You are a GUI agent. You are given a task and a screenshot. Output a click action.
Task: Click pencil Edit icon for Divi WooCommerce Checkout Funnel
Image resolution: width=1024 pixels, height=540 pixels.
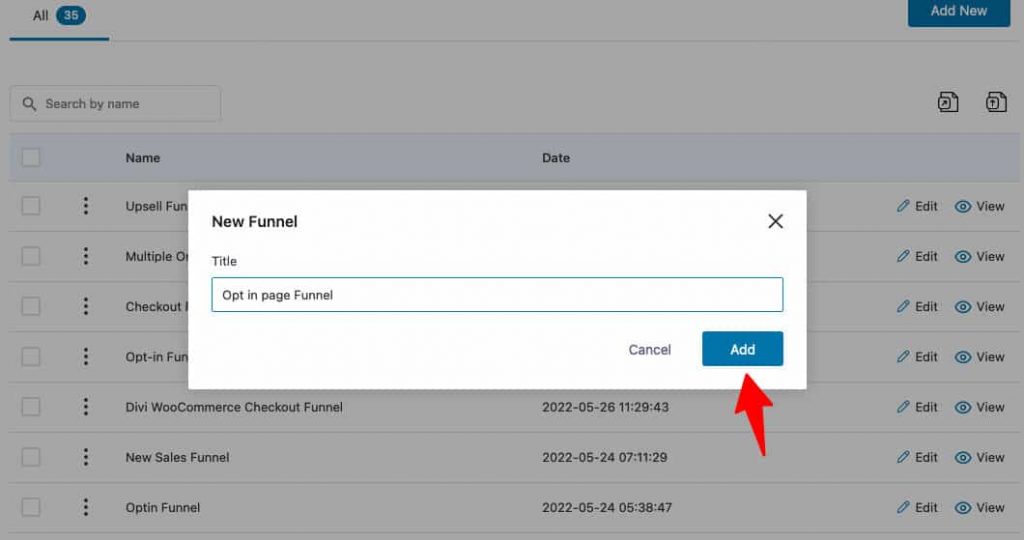pyautogui.click(x=903, y=407)
